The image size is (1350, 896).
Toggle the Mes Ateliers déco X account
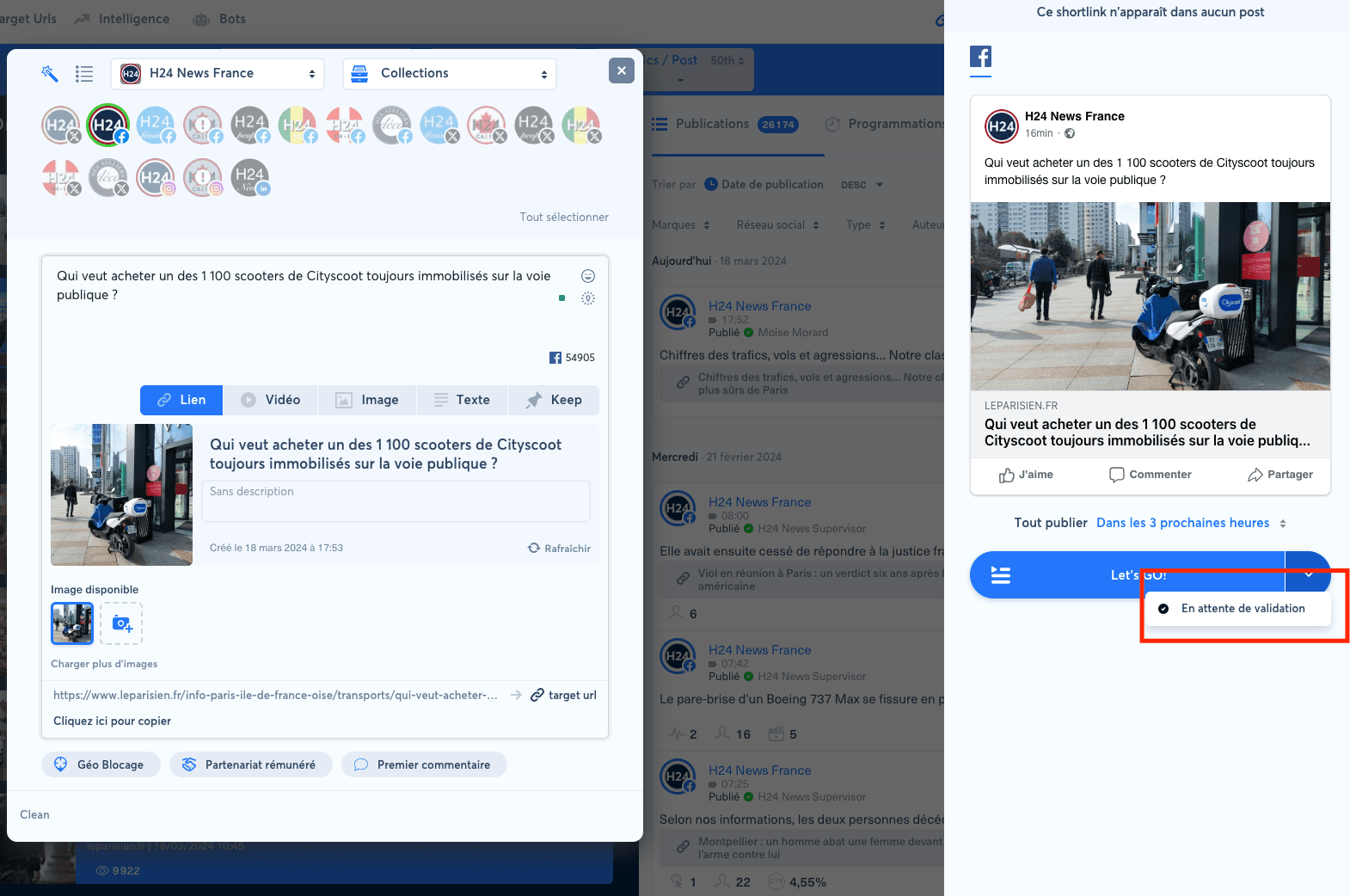[108, 177]
